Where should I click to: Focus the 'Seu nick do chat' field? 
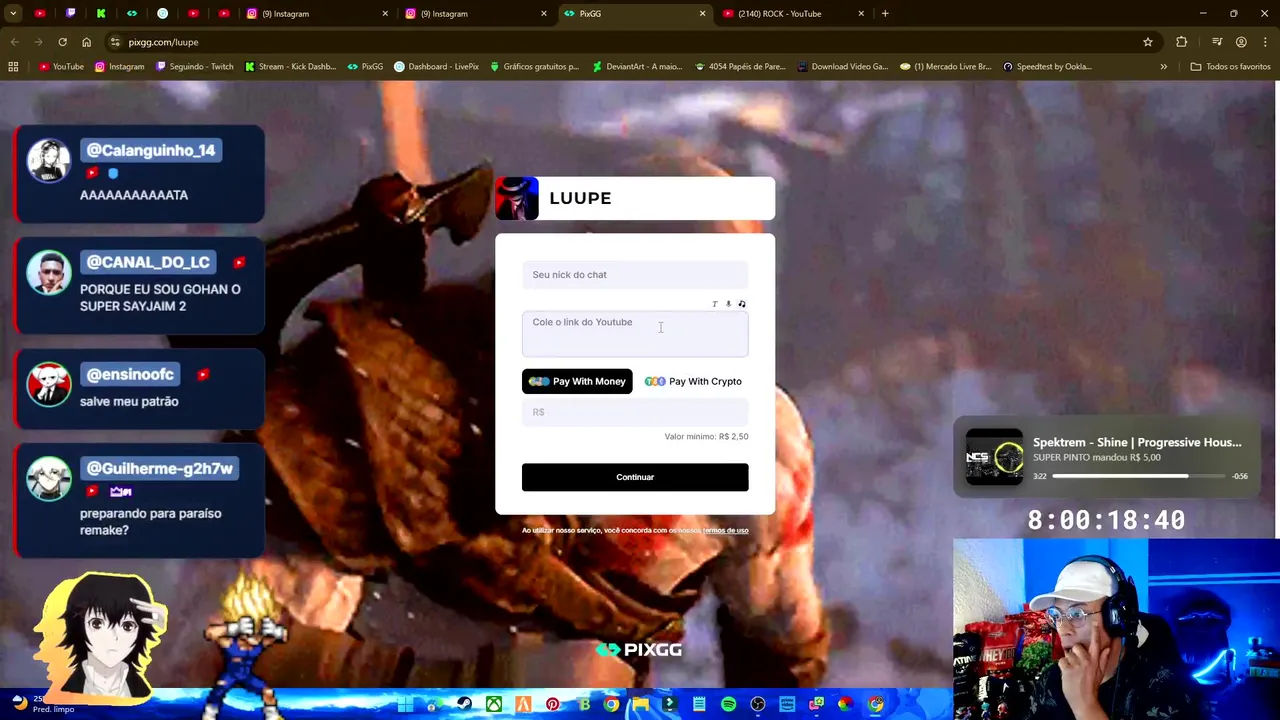click(635, 275)
